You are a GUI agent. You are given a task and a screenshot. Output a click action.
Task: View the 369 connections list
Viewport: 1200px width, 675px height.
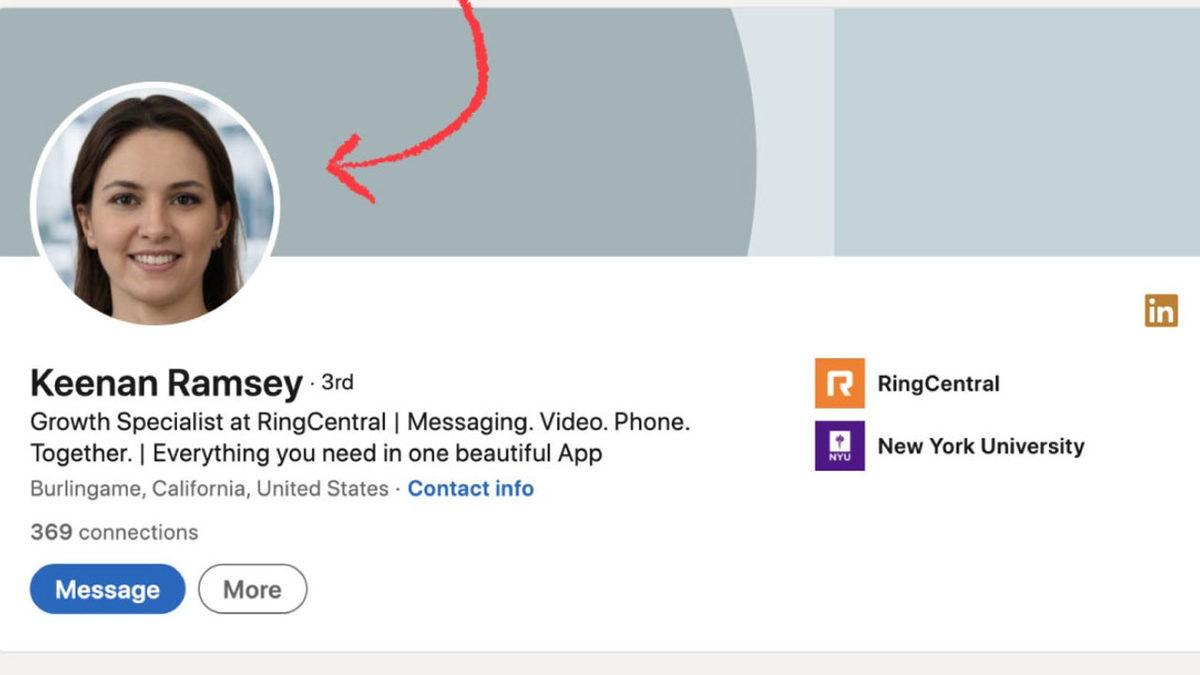(x=114, y=532)
